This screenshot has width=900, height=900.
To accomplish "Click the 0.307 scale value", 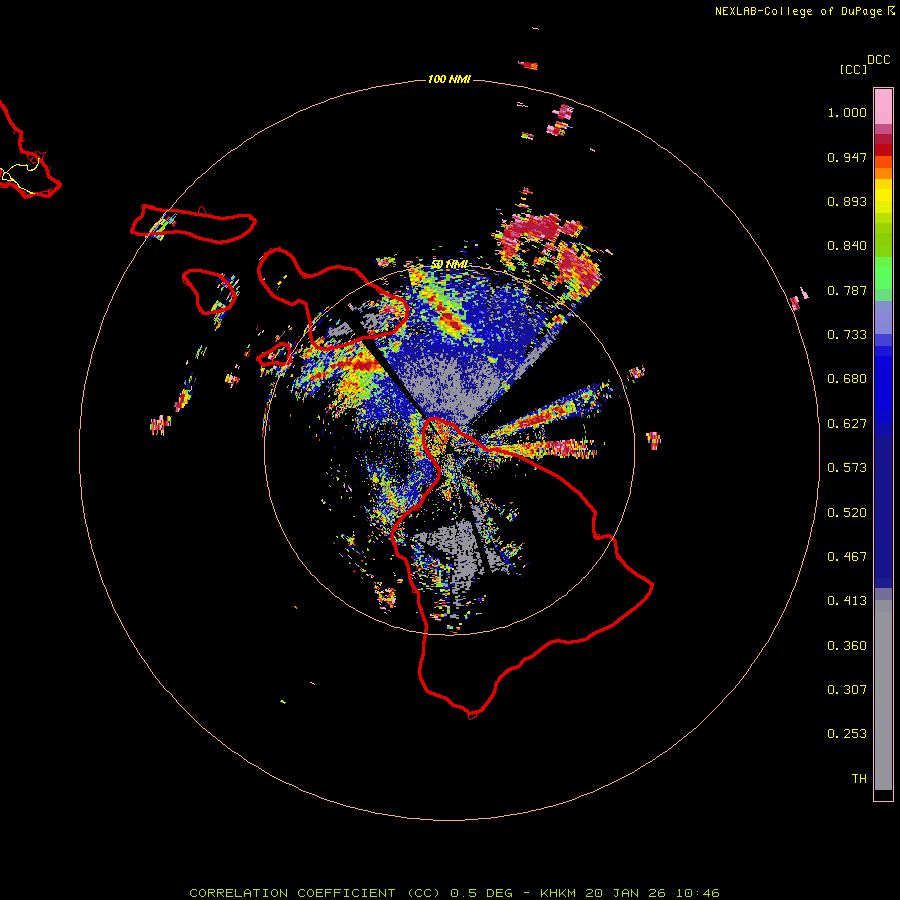I will click(847, 690).
